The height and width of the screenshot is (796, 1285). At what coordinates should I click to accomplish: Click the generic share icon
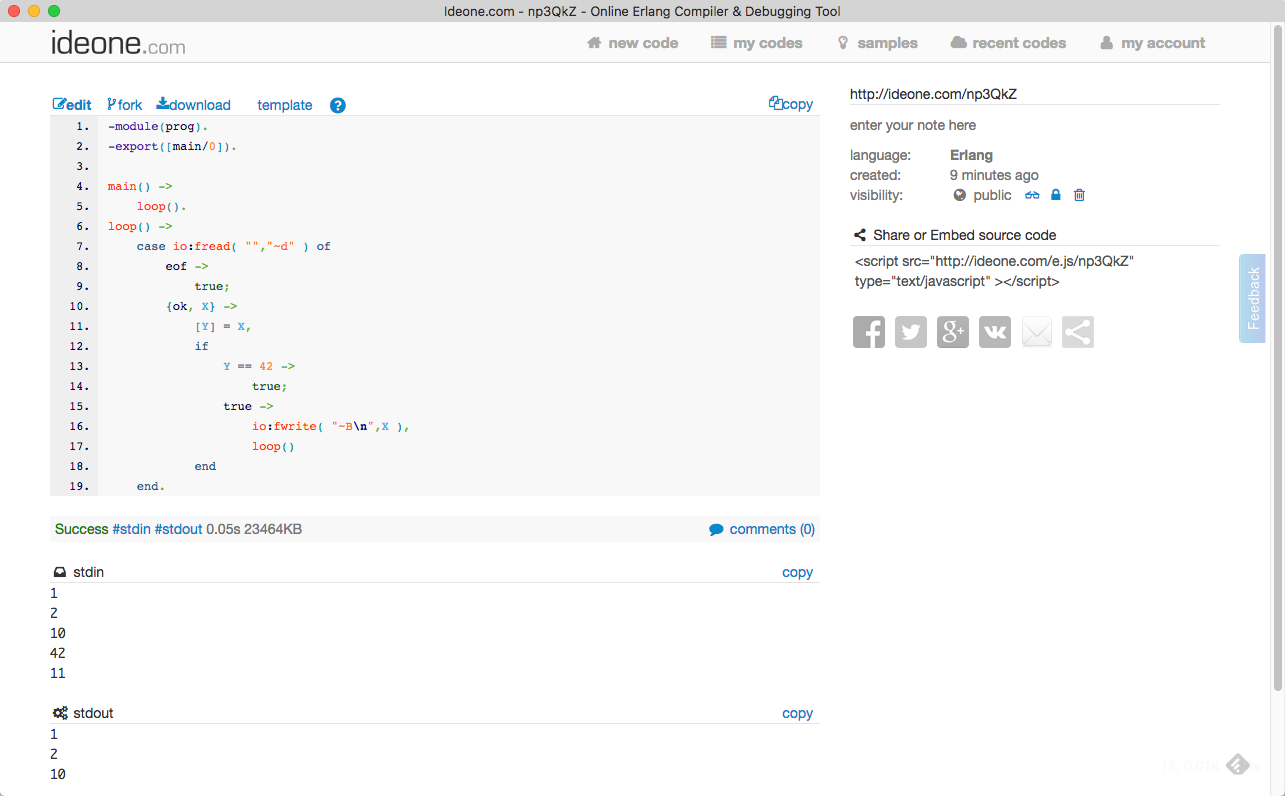pos(1078,332)
